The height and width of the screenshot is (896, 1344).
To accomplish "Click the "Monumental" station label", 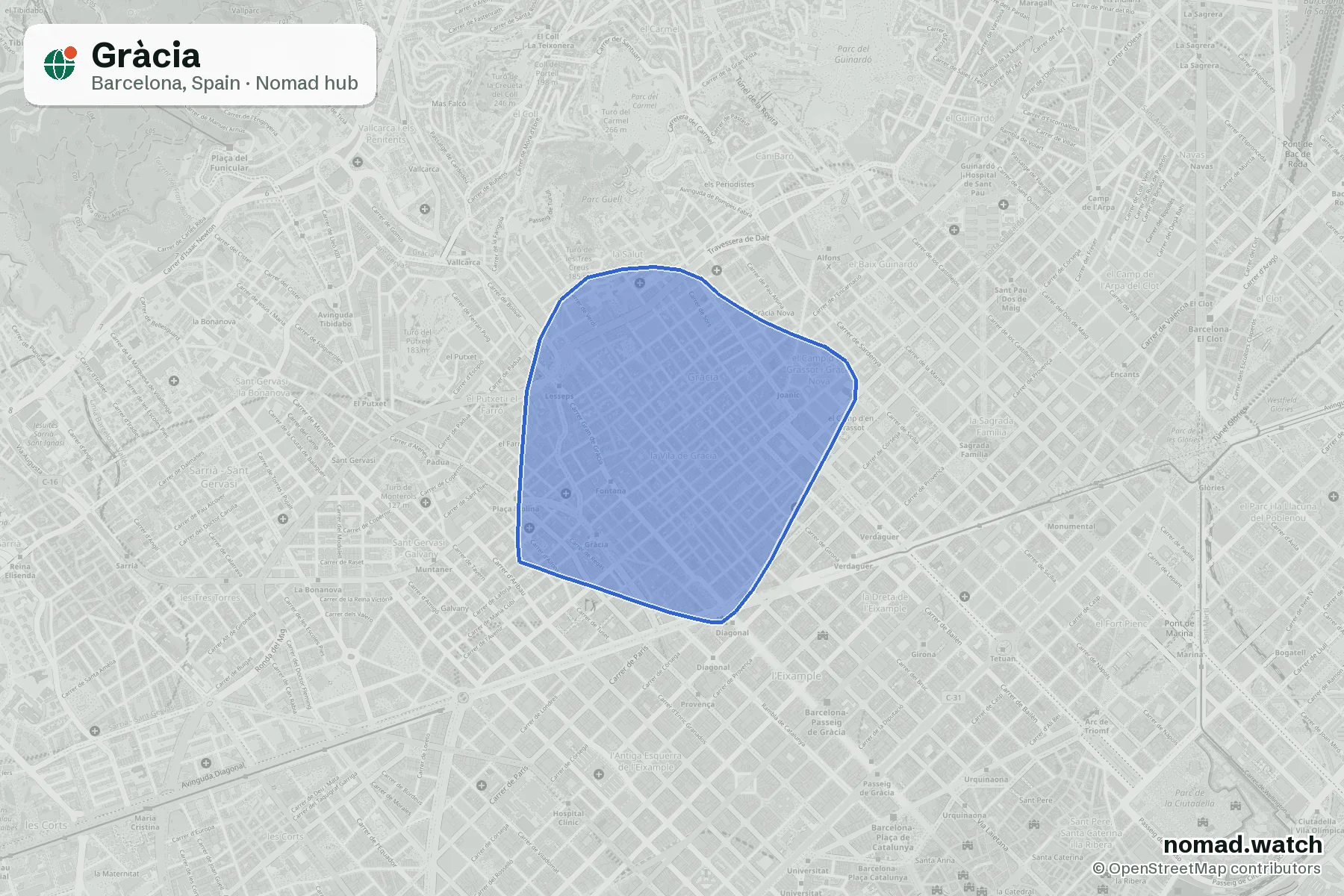I will point(1071,526).
